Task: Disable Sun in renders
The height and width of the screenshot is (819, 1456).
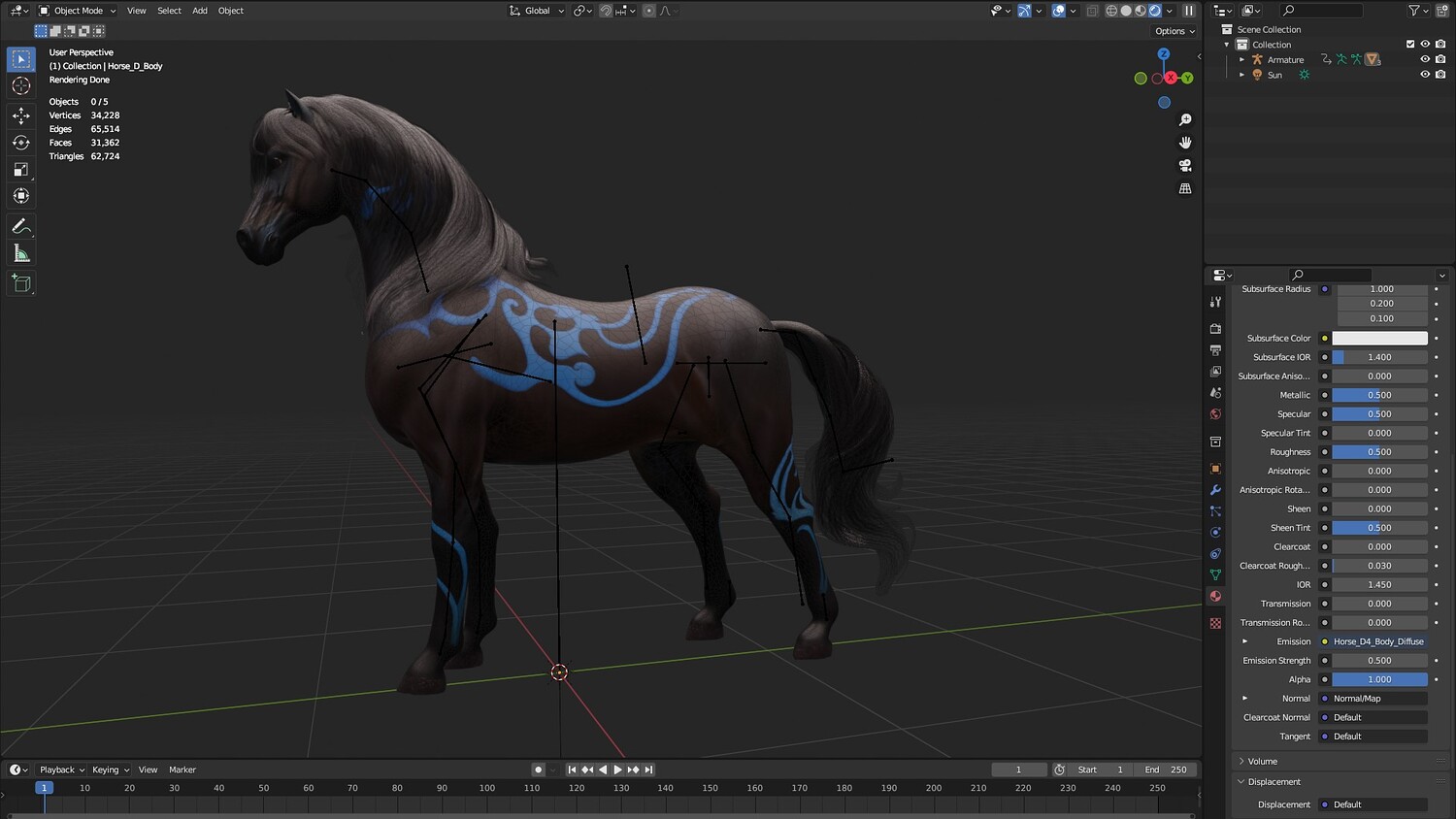Action: click(1440, 75)
